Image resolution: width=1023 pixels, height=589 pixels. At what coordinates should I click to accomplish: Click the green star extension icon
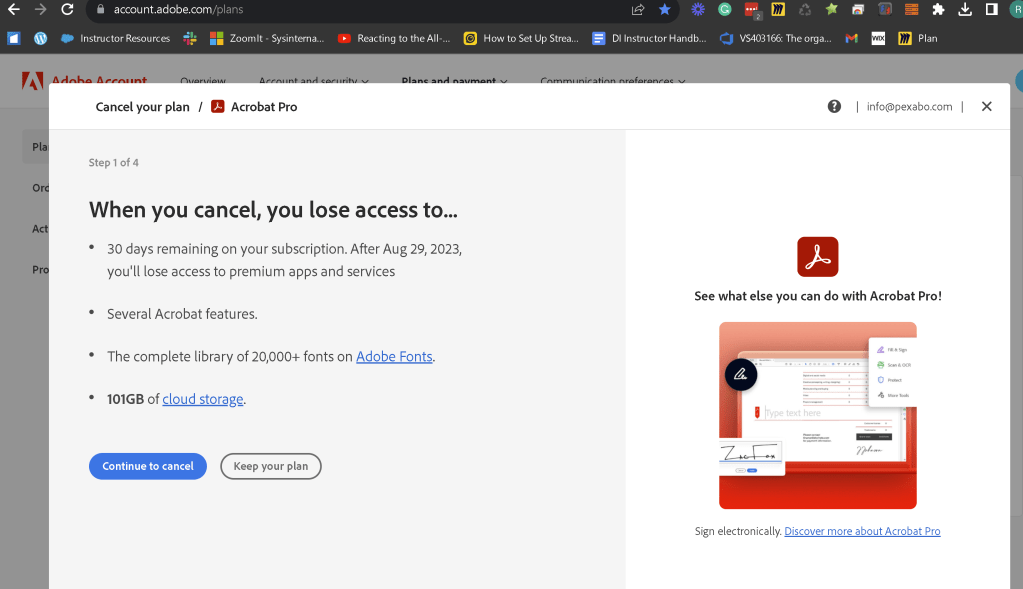(x=831, y=9)
